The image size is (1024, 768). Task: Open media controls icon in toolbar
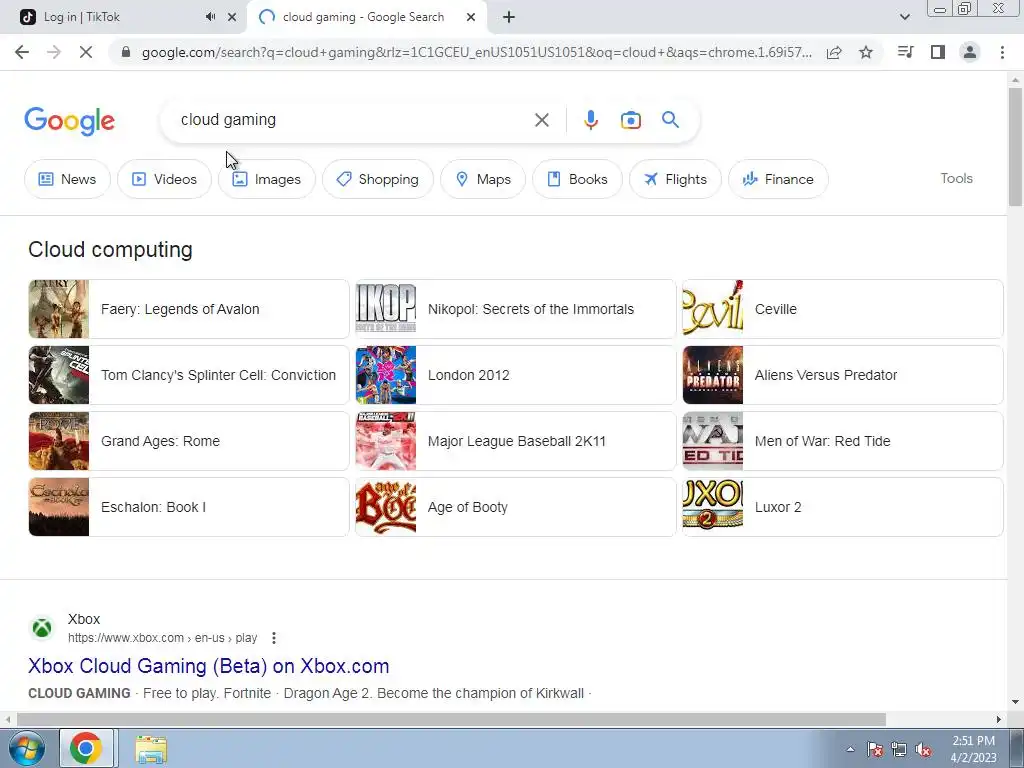(905, 52)
